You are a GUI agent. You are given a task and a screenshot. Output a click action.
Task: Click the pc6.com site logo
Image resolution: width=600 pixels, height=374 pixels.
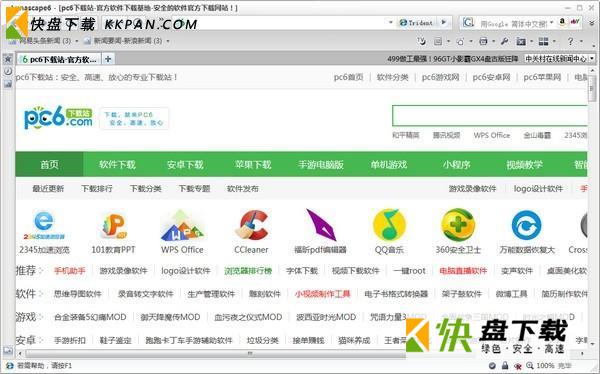(x=58, y=117)
